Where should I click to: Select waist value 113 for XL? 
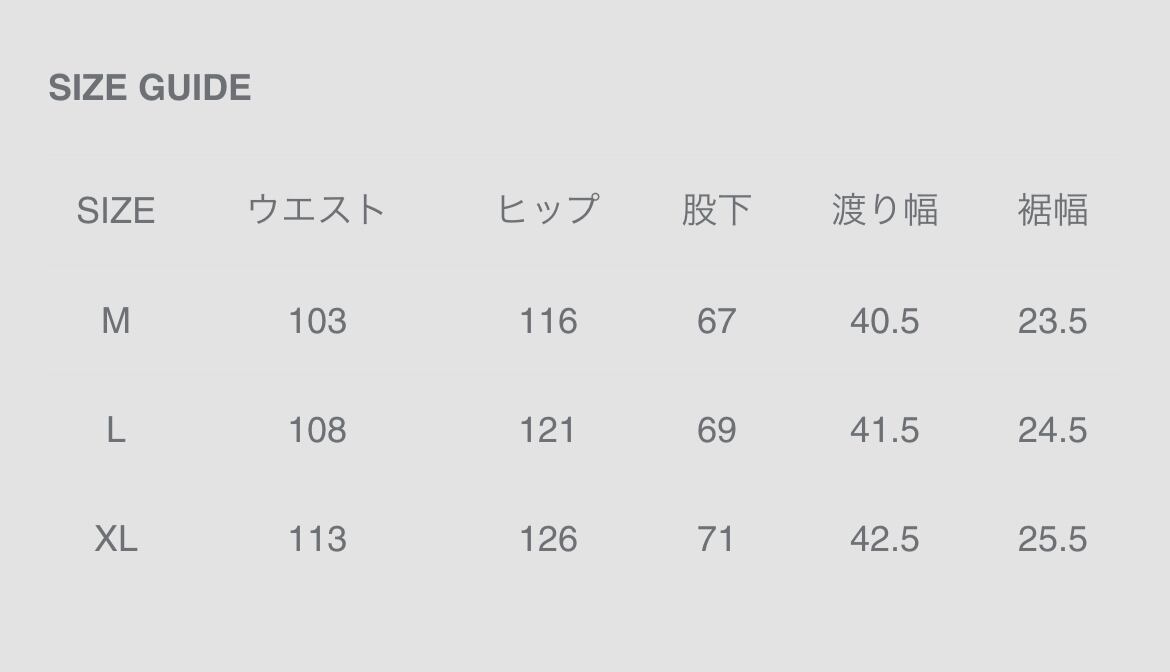[x=317, y=539]
